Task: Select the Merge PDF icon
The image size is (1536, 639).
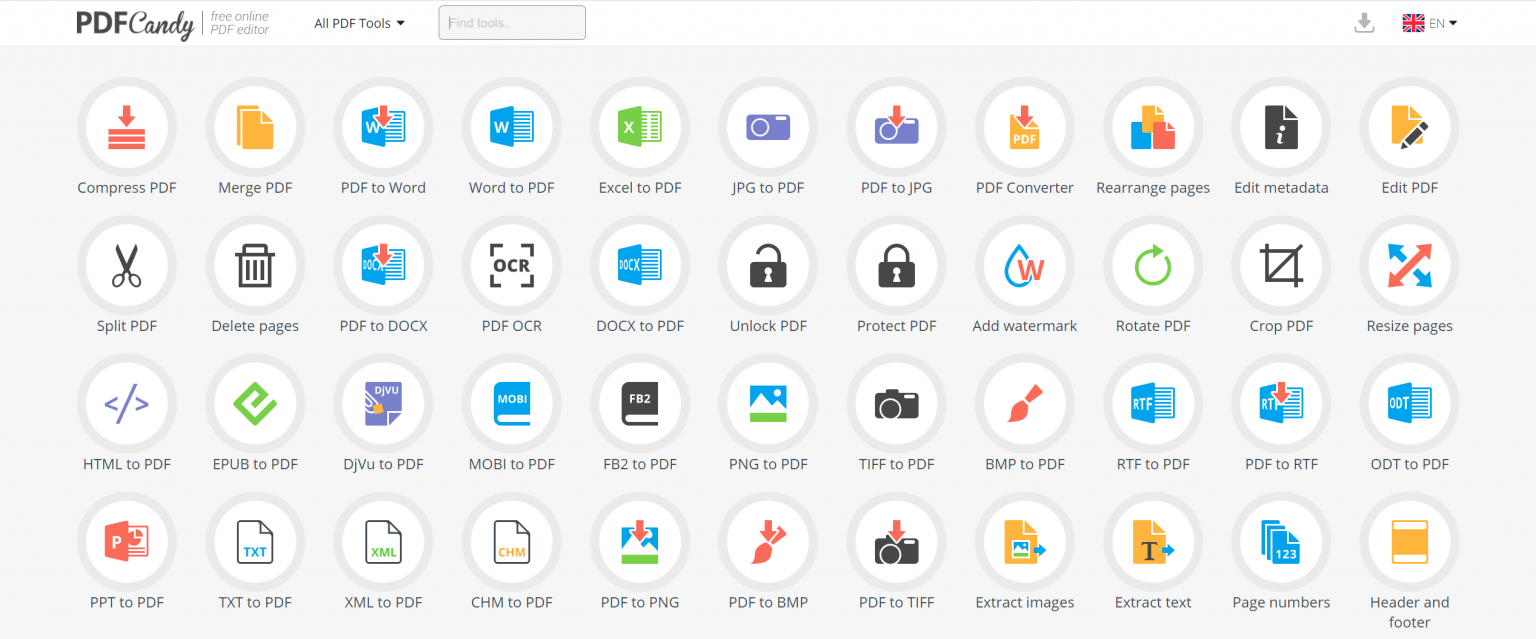Action: pos(255,127)
